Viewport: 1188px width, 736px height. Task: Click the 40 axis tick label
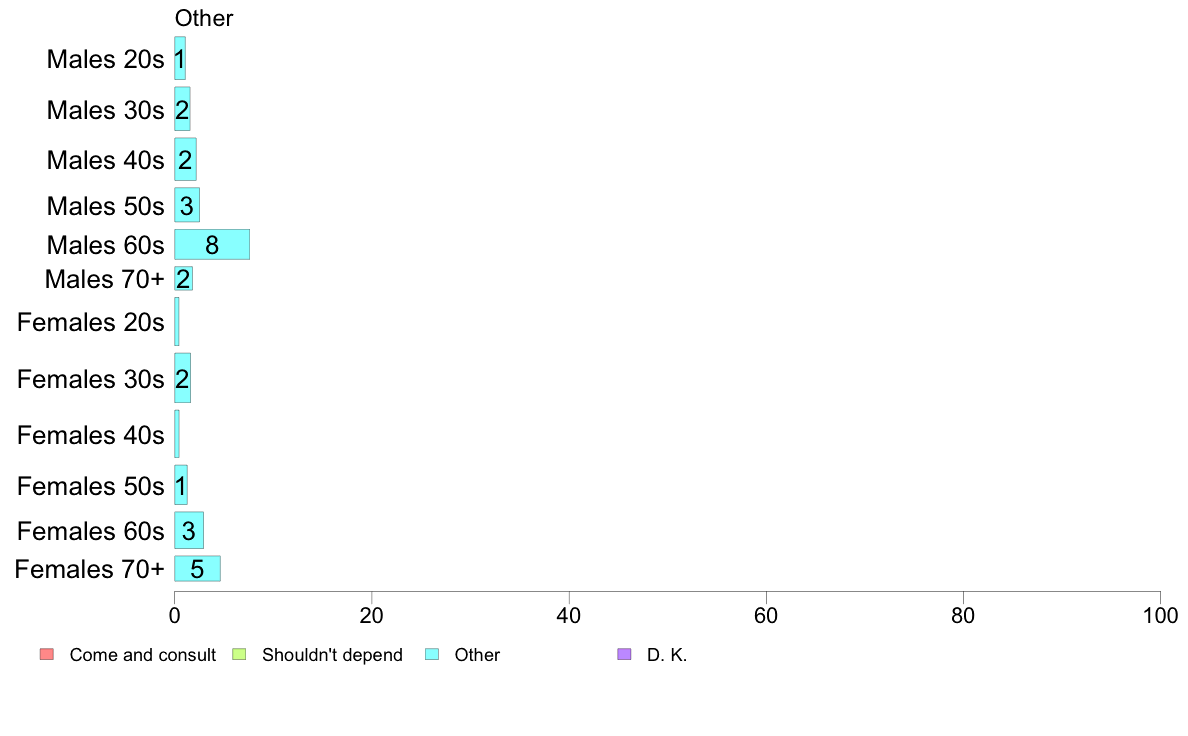(569, 615)
